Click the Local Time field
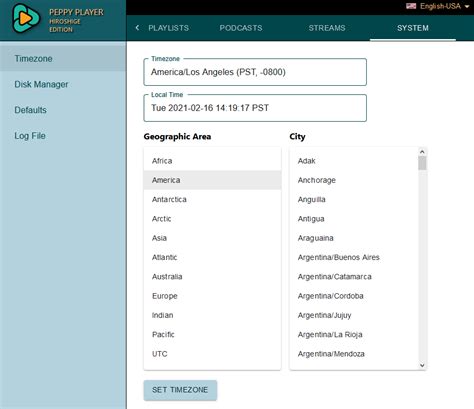 click(x=255, y=108)
